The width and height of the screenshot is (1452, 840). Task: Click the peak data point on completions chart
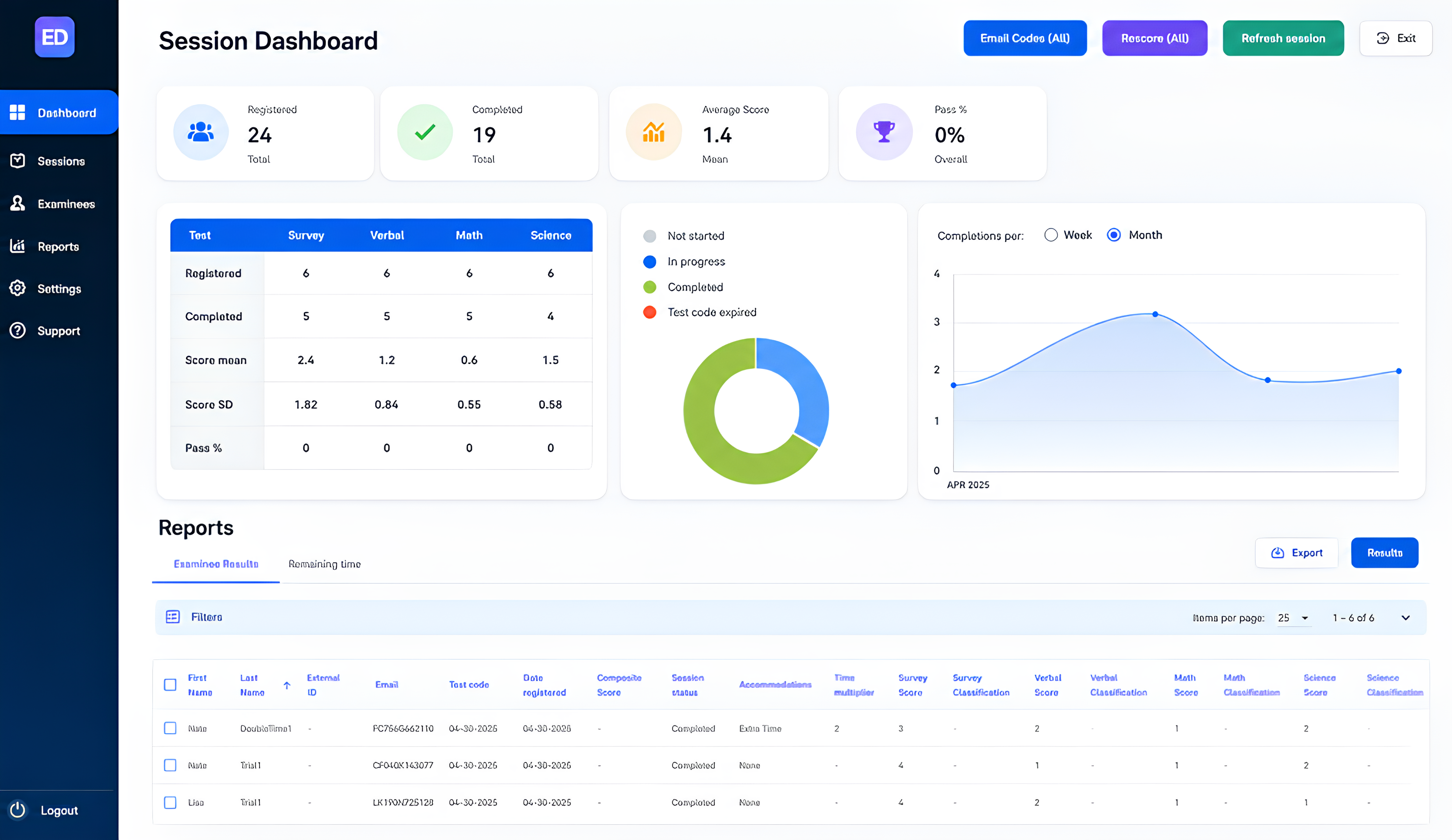[x=1155, y=314]
